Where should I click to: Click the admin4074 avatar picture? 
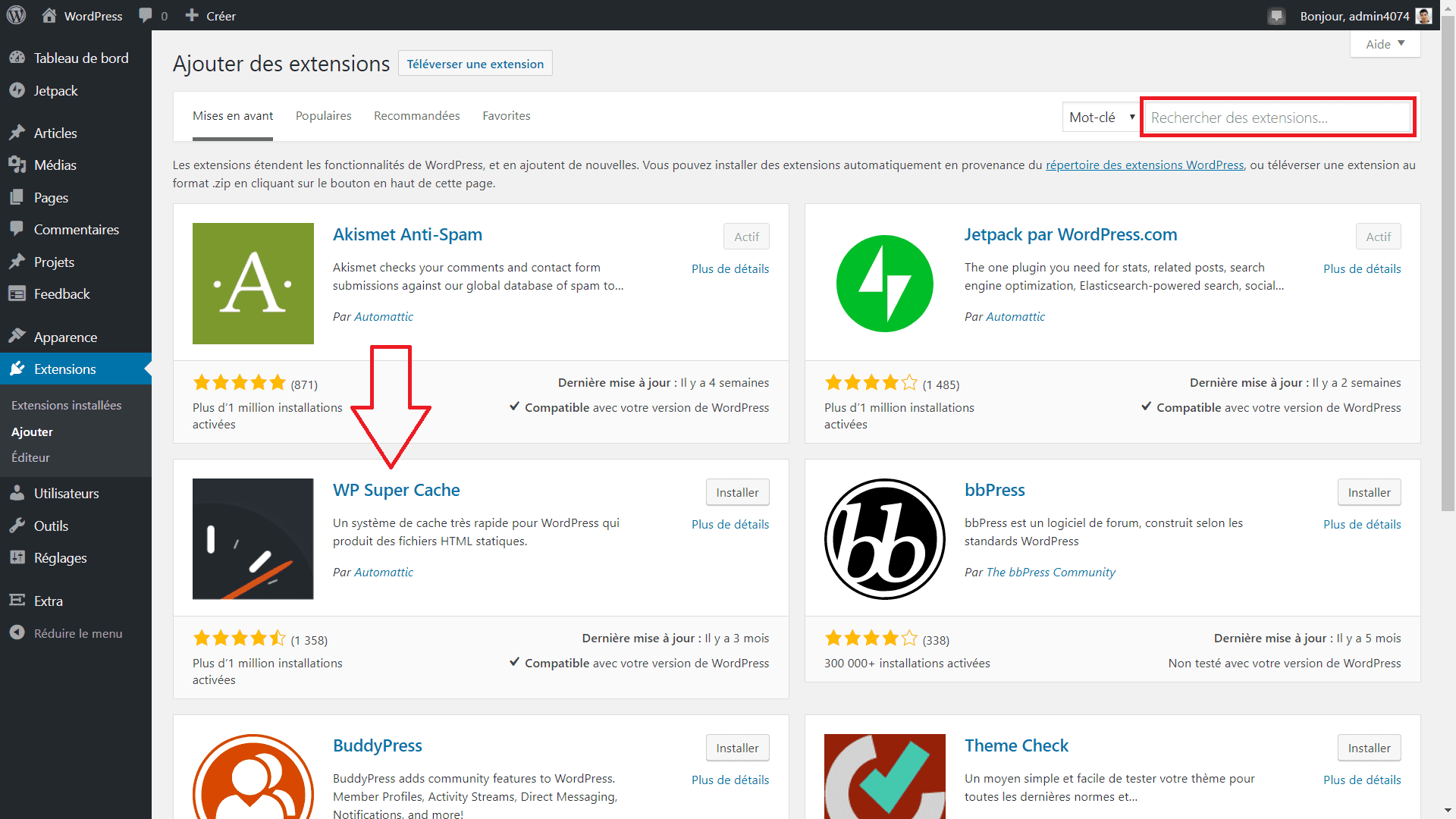click(x=1424, y=16)
